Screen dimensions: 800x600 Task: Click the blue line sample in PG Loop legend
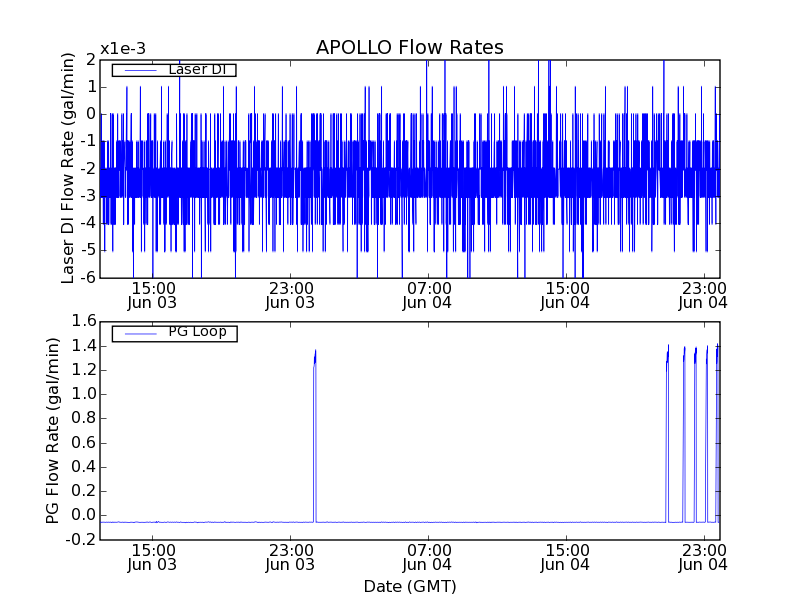(139, 333)
